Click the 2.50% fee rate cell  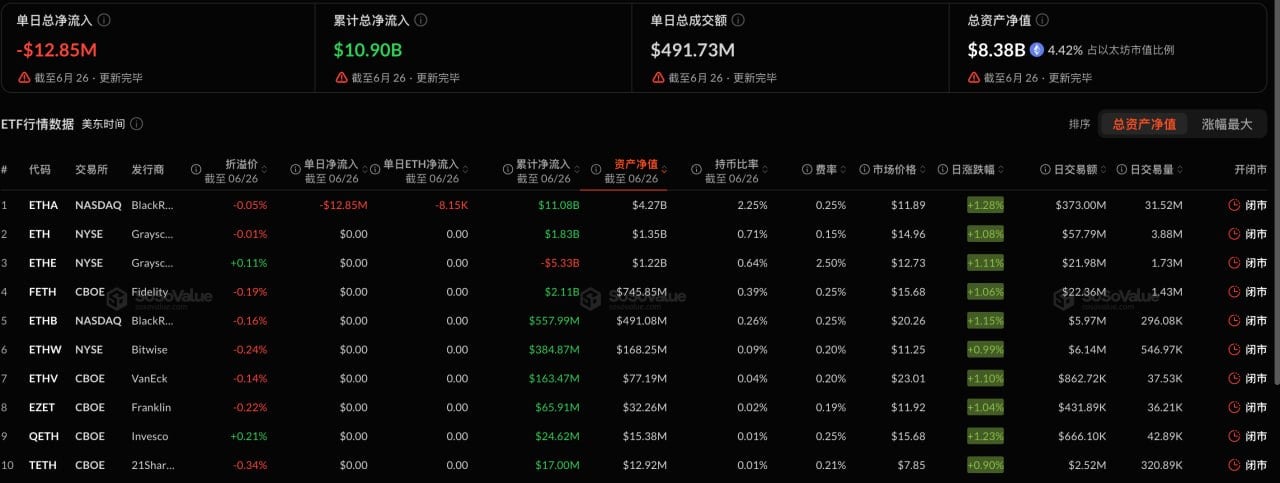tap(830, 263)
